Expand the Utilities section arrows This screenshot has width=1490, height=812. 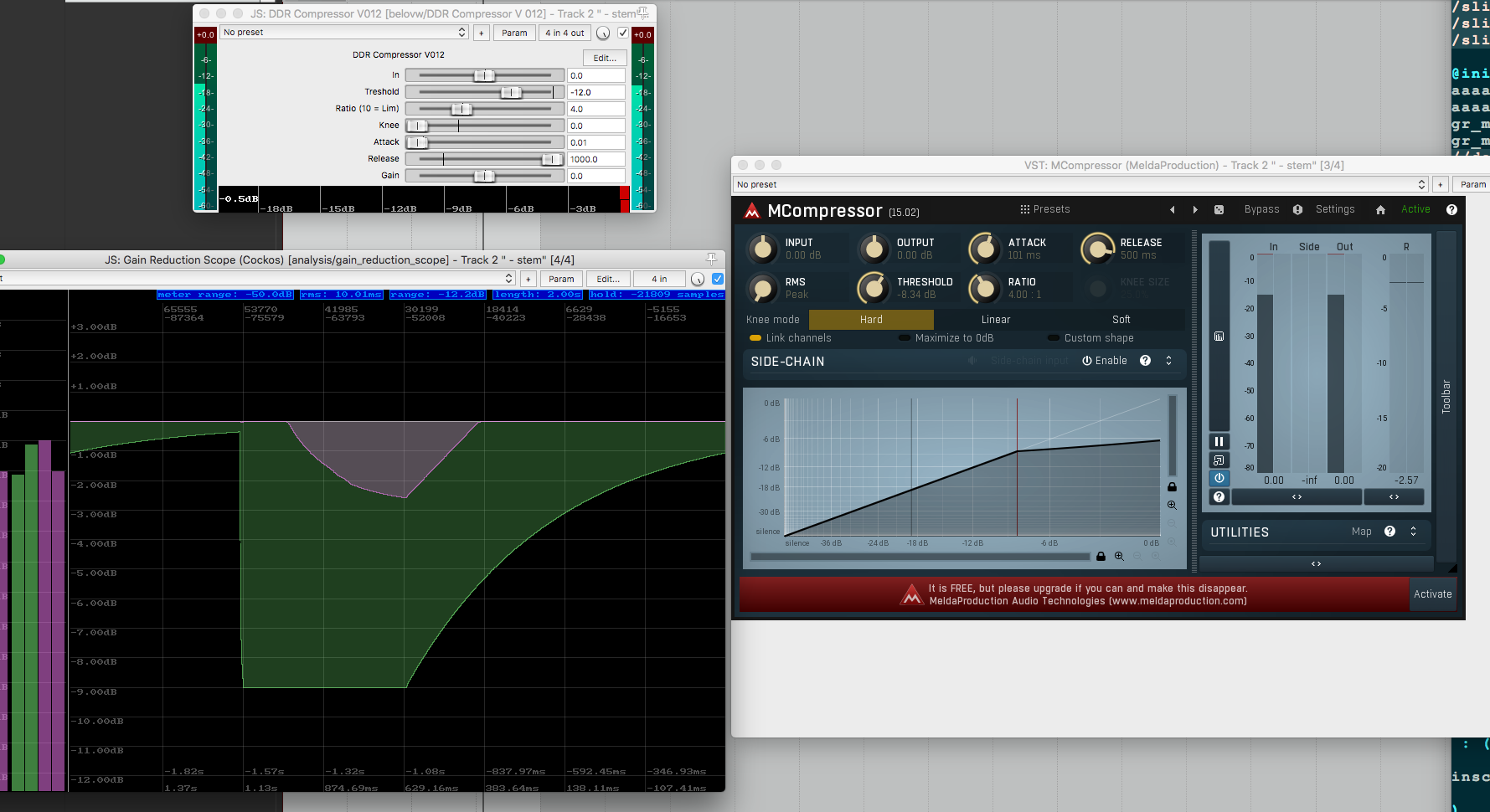coord(1413,532)
